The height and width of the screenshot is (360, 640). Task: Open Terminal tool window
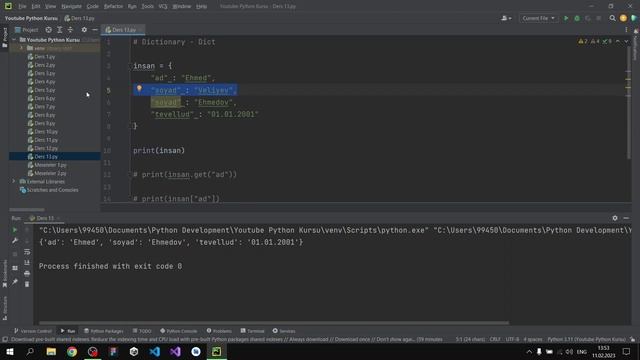tap(252, 331)
